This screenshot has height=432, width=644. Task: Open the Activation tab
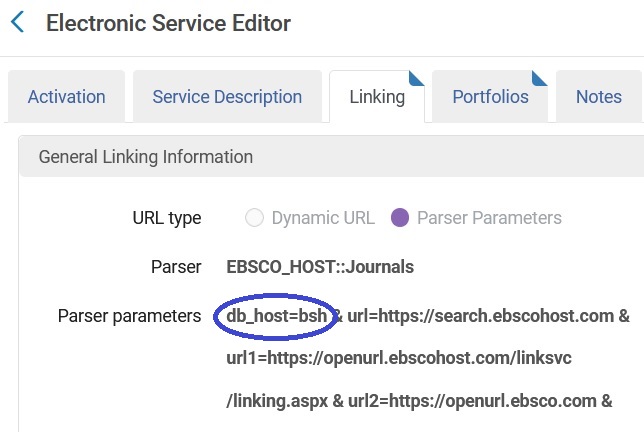(67, 97)
